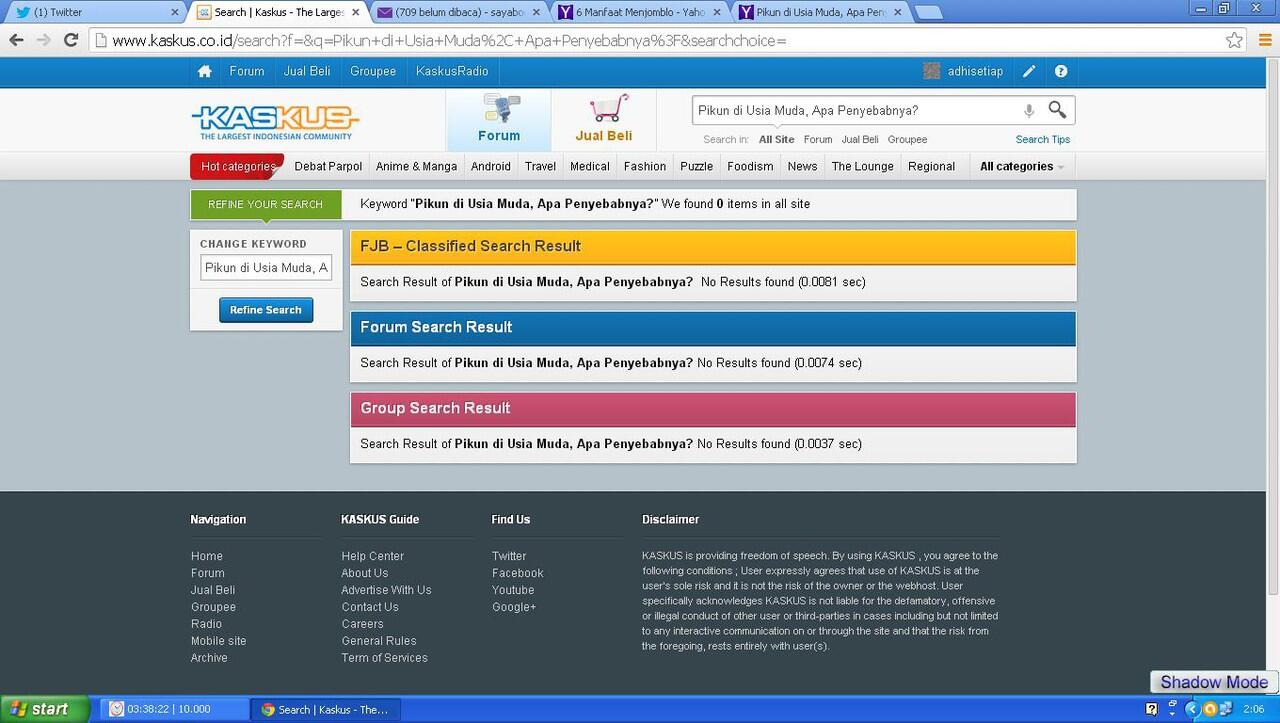The width and height of the screenshot is (1280, 723).
Task: Open The Lounge category
Action: point(863,166)
